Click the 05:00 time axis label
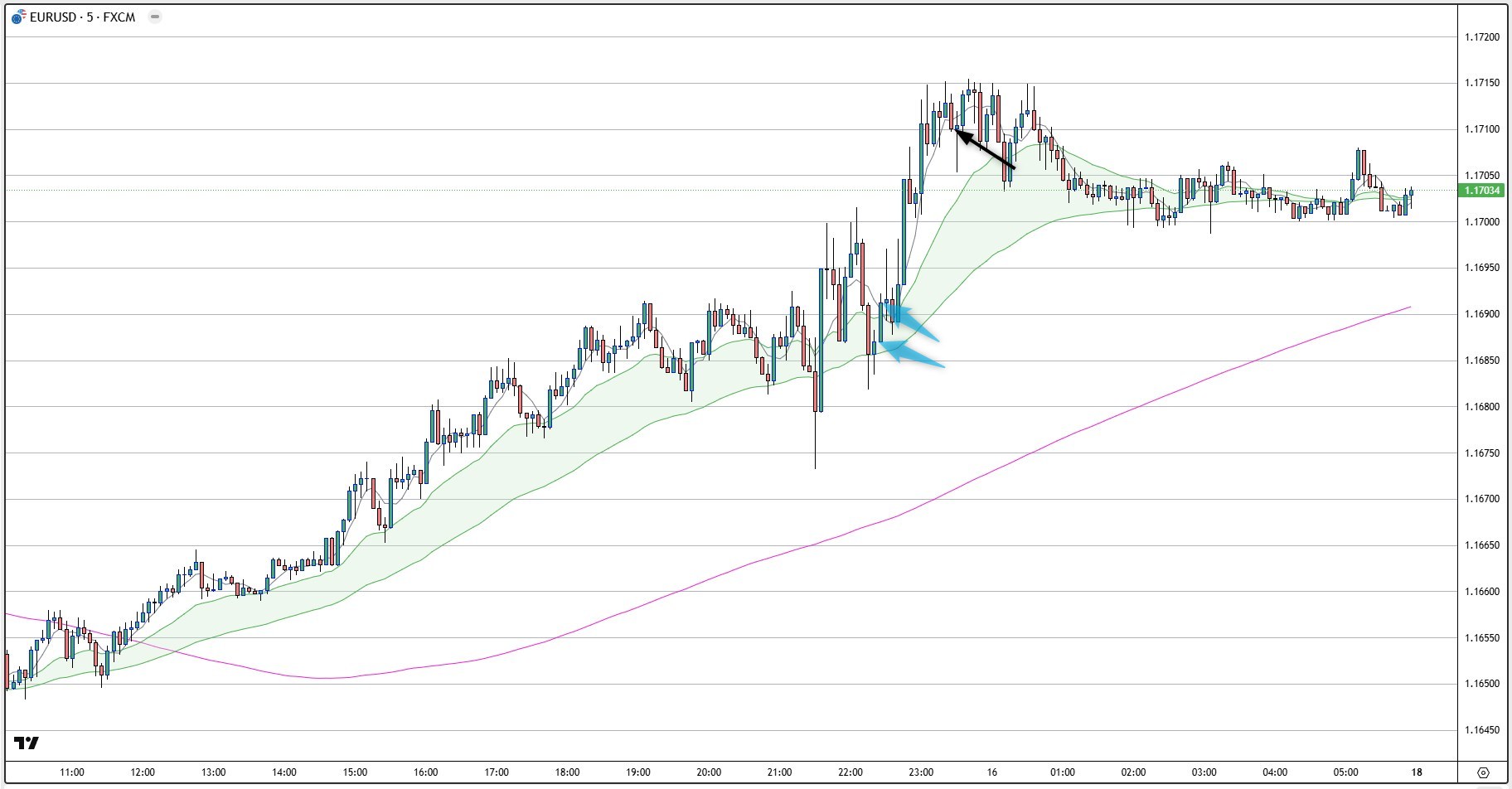 (1346, 772)
